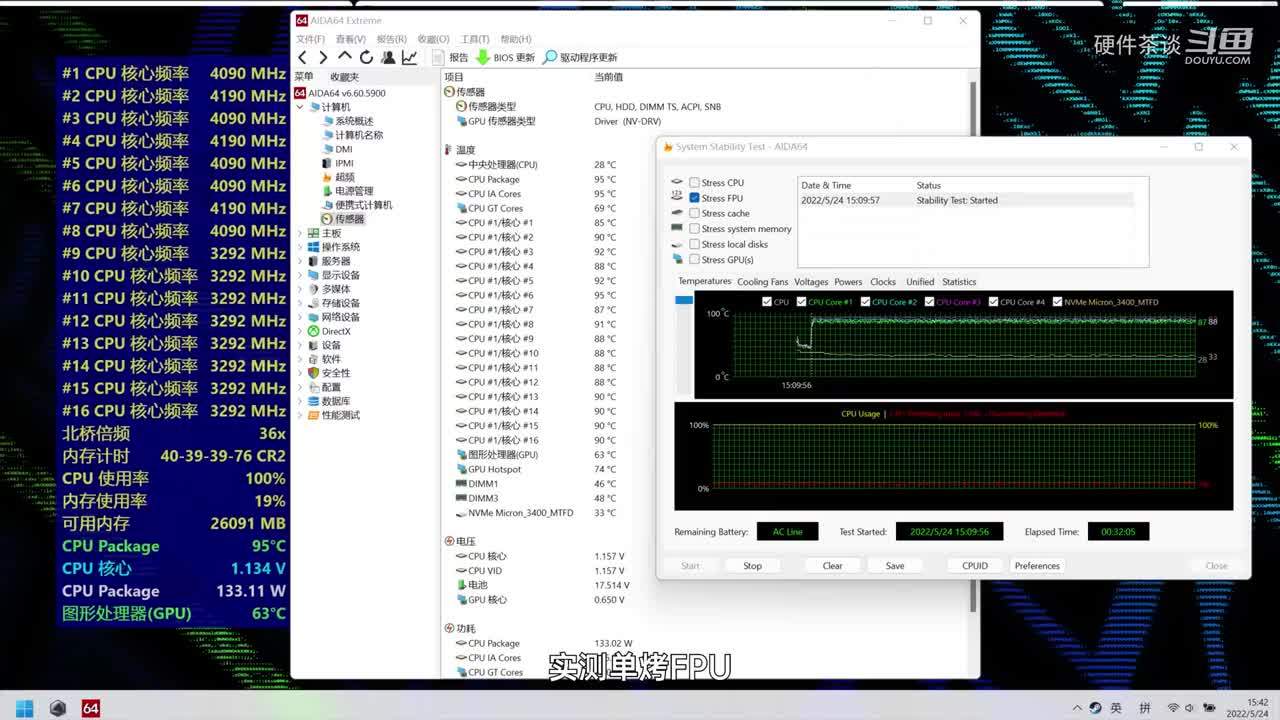Select 性能测试 benchmark in the tree
The height and width of the screenshot is (720, 1280).
pyautogui.click(x=334, y=415)
